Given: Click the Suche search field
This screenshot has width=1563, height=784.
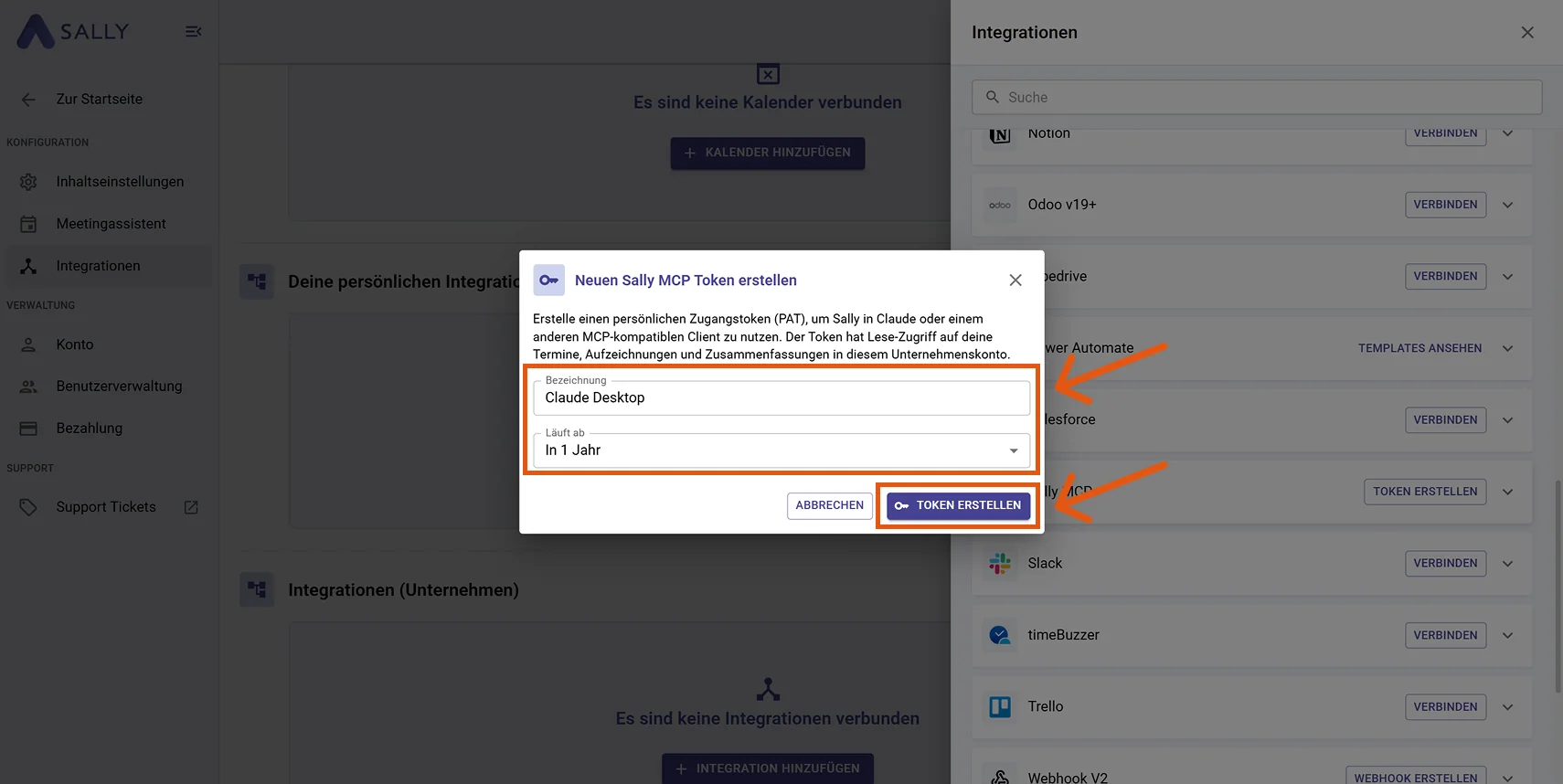Looking at the screenshot, I should tap(1257, 97).
